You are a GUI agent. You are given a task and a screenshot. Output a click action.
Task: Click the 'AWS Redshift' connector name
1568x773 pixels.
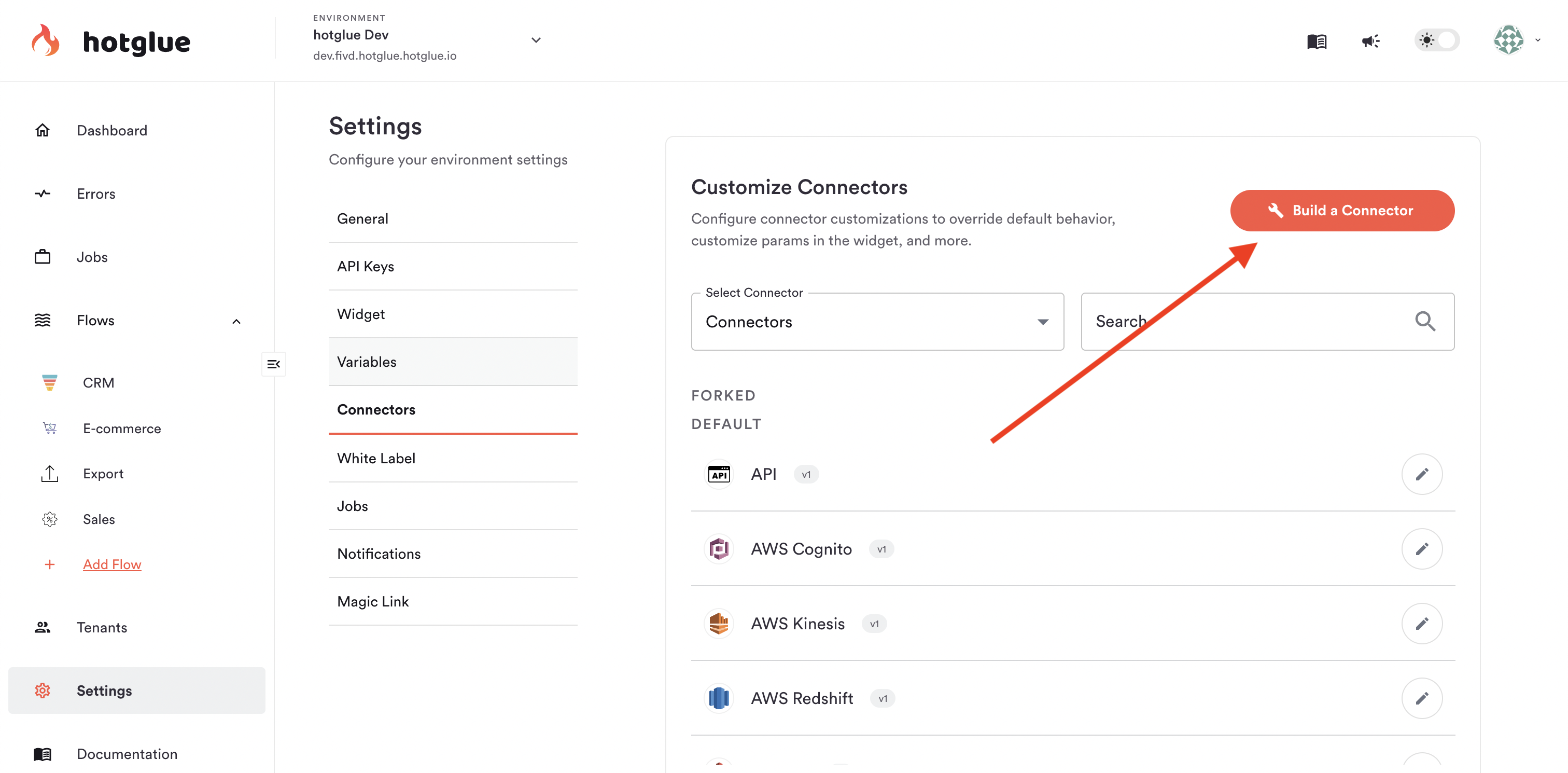802,698
